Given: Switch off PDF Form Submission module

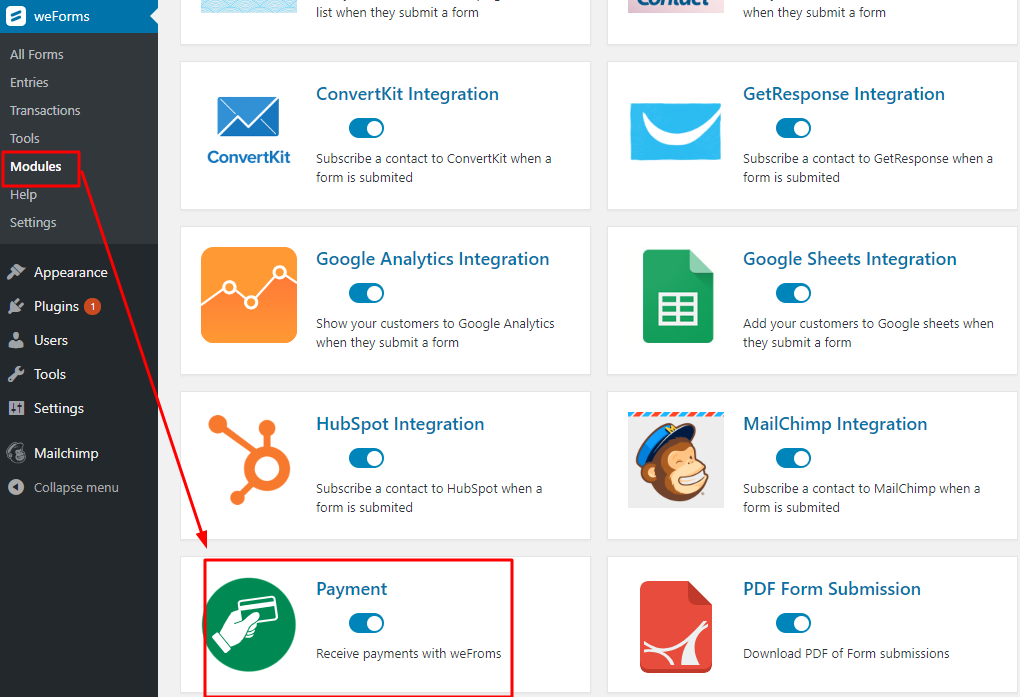Looking at the screenshot, I should (x=793, y=623).
